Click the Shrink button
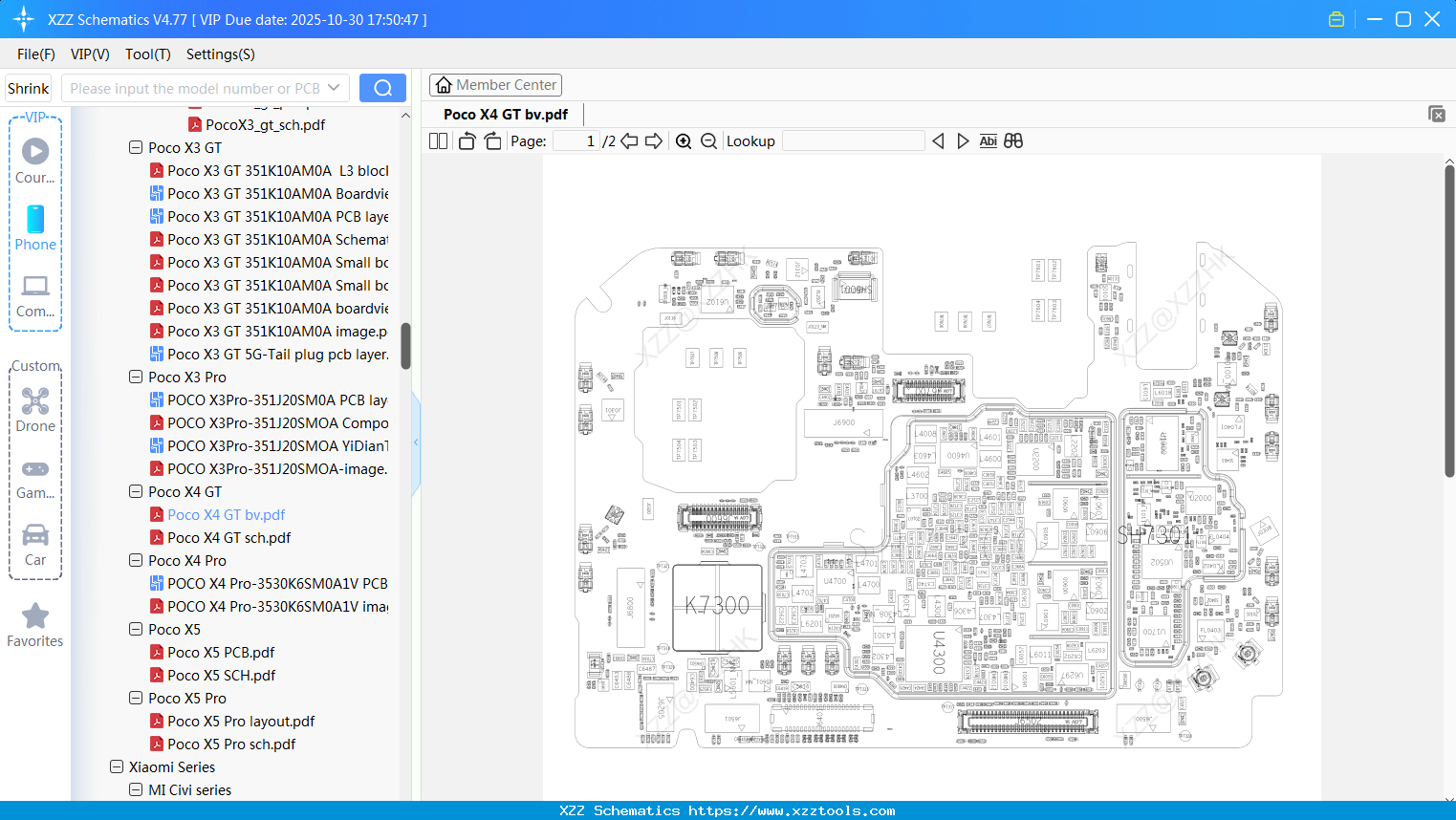Viewport: 1456px width, 820px height. click(29, 88)
